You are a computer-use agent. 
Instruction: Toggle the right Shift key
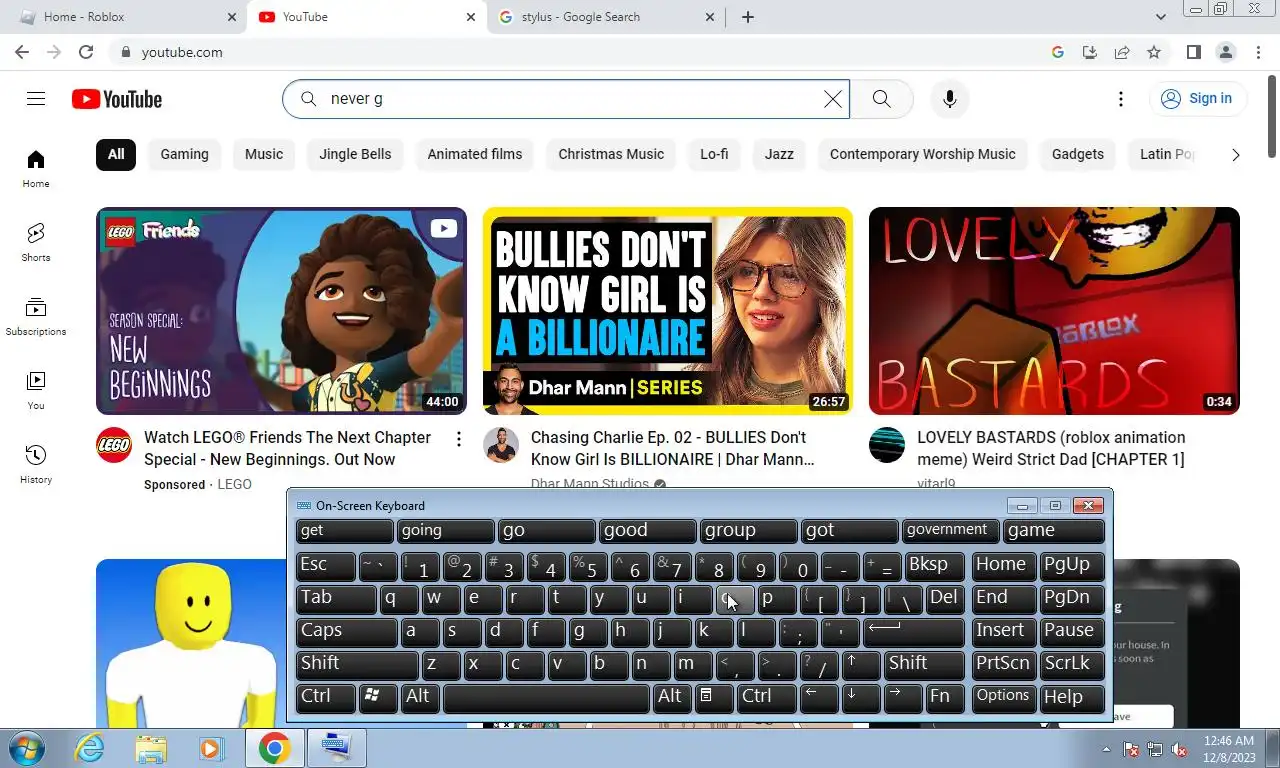pos(924,664)
